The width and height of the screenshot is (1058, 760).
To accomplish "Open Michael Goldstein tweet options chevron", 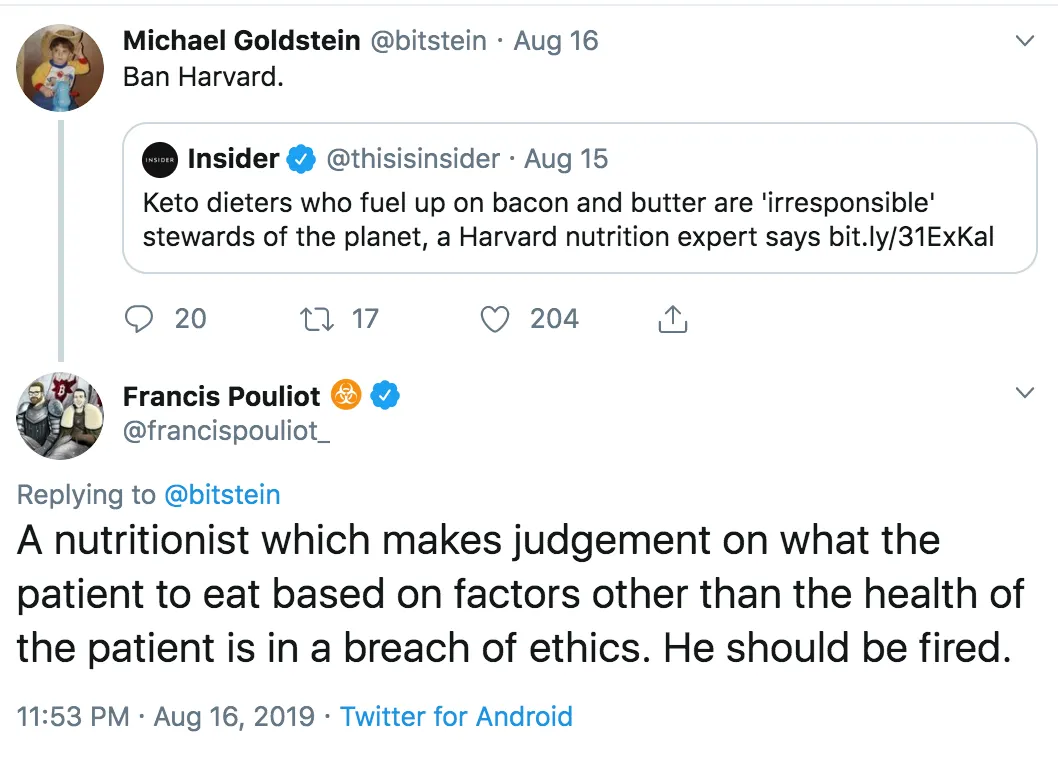I will [x=1025, y=41].
